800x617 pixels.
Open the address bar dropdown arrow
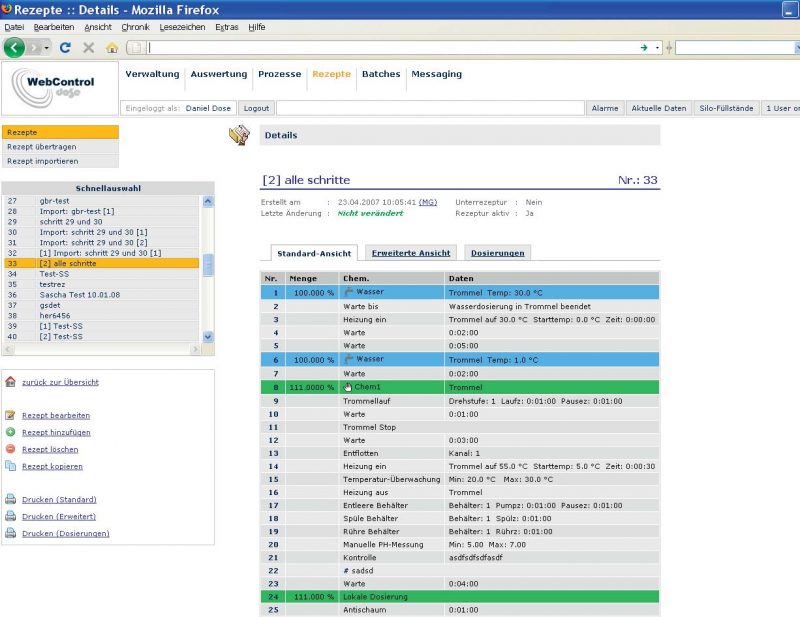point(657,47)
